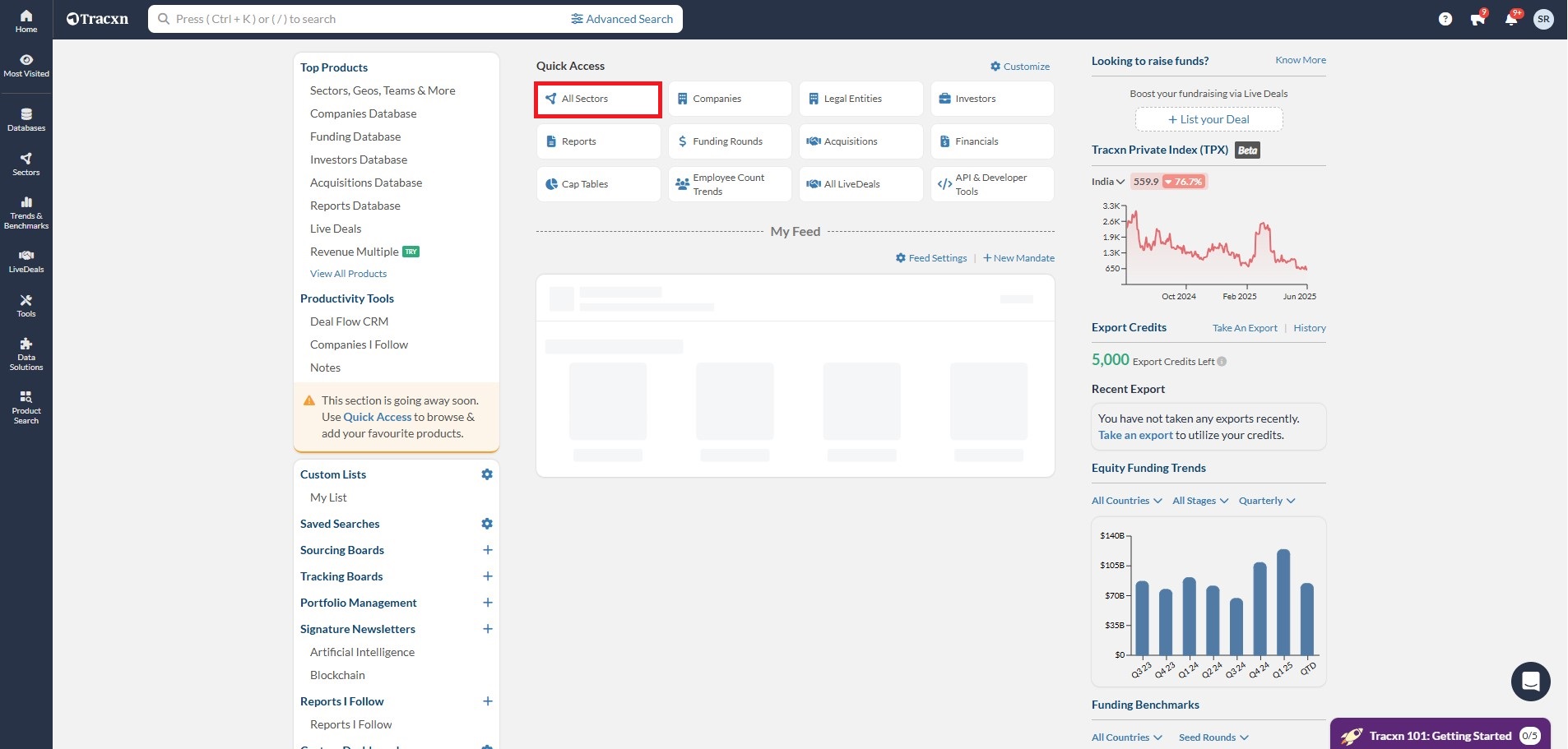This screenshot has height=749, width=1568.
Task: Open the All Stages filter dropdown
Action: pyautogui.click(x=1199, y=501)
